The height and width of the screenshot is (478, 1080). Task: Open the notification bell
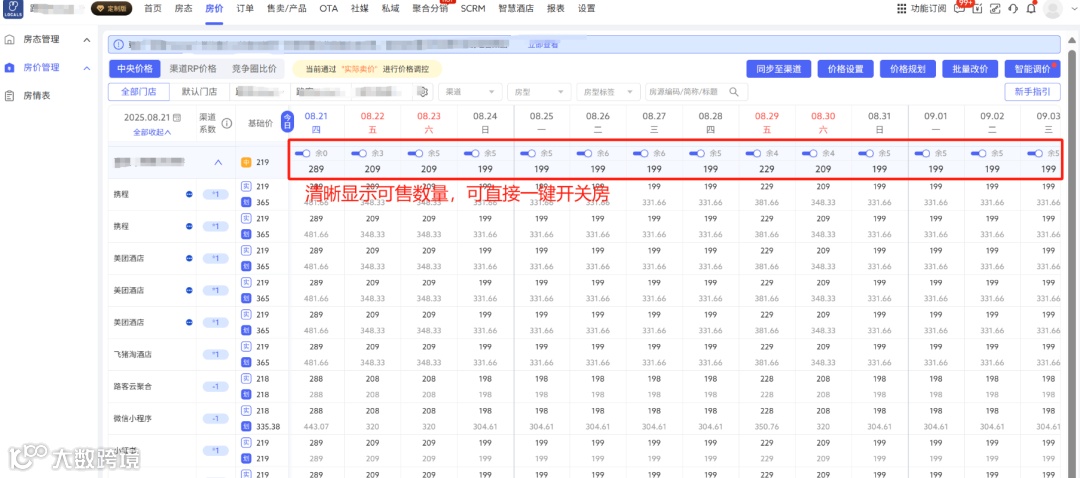[1031, 8]
